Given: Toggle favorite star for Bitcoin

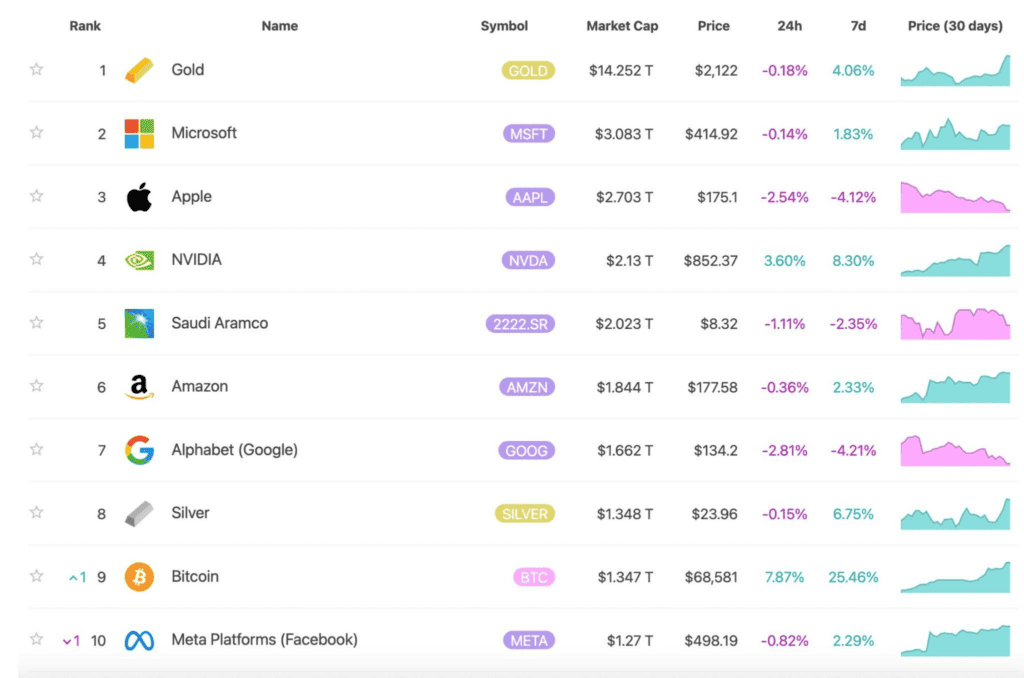Looking at the screenshot, I should [x=37, y=575].
